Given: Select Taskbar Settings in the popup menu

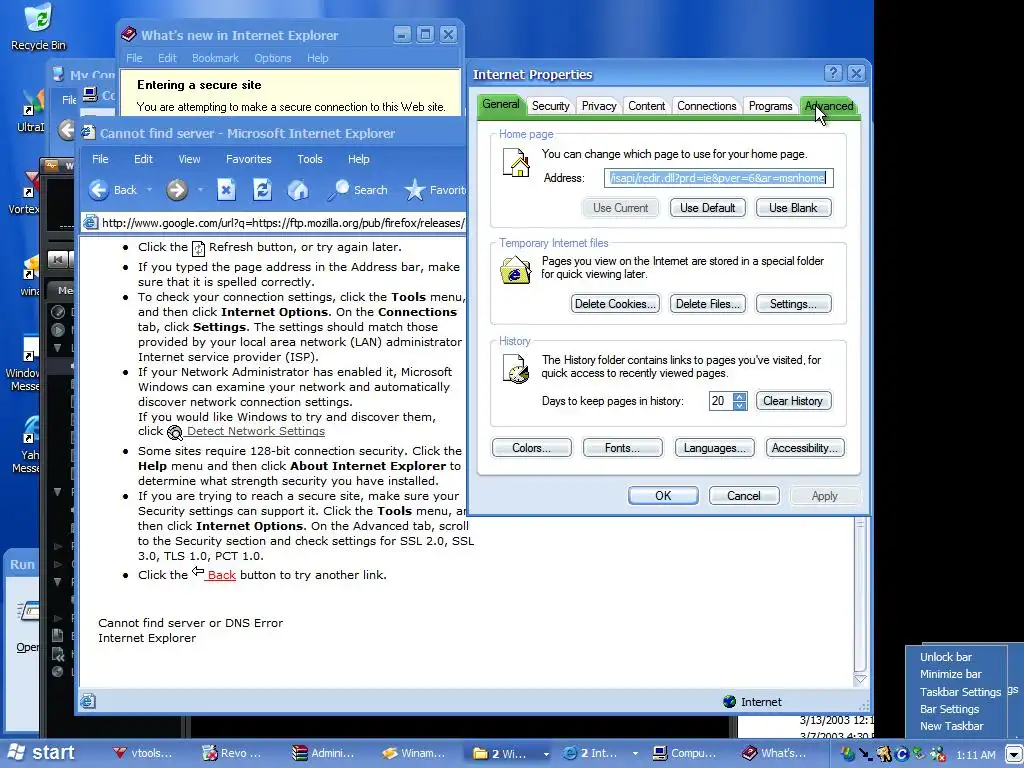Looking at the screenshot, I should 960,692.
